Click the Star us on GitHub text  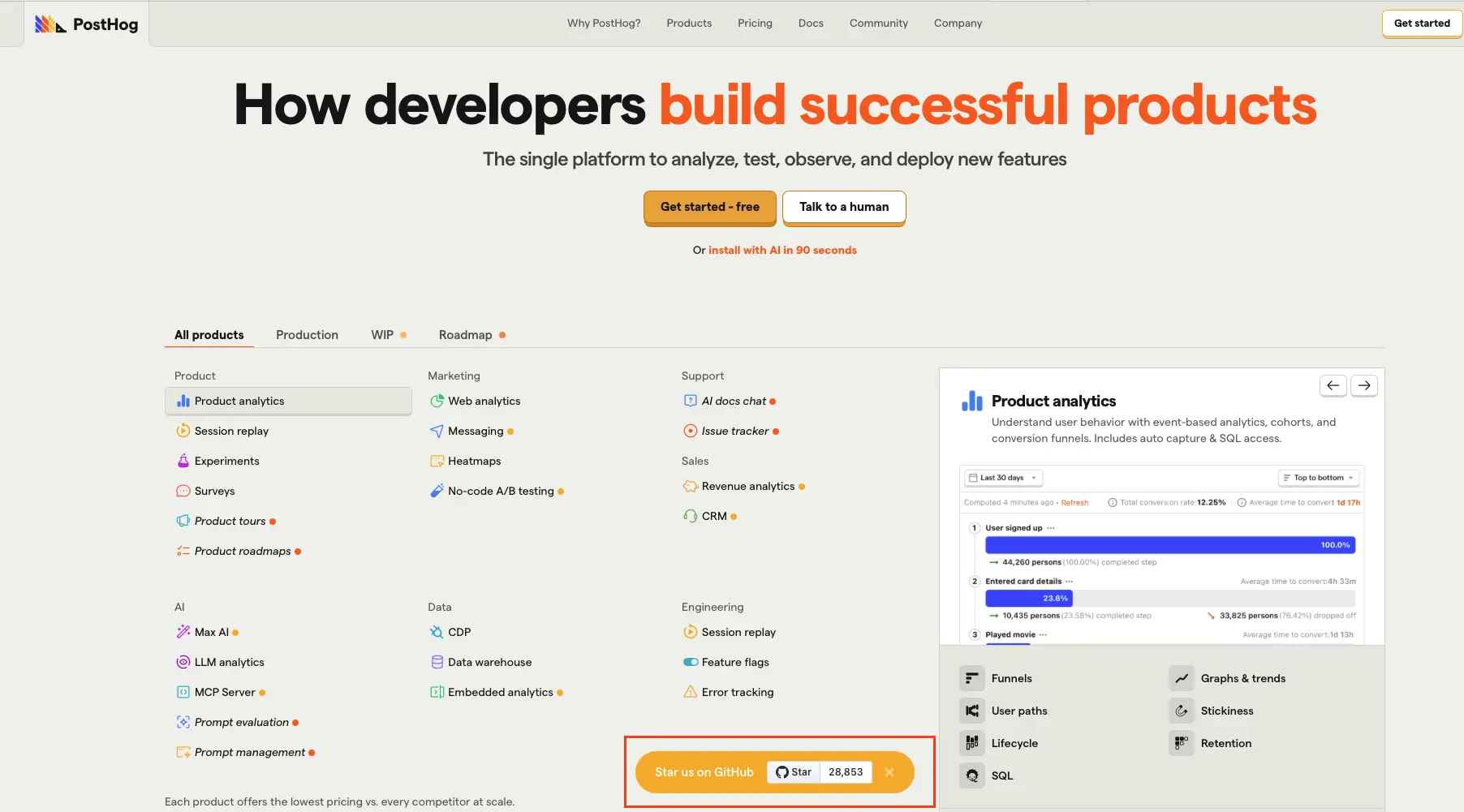[x=704, y=772]
